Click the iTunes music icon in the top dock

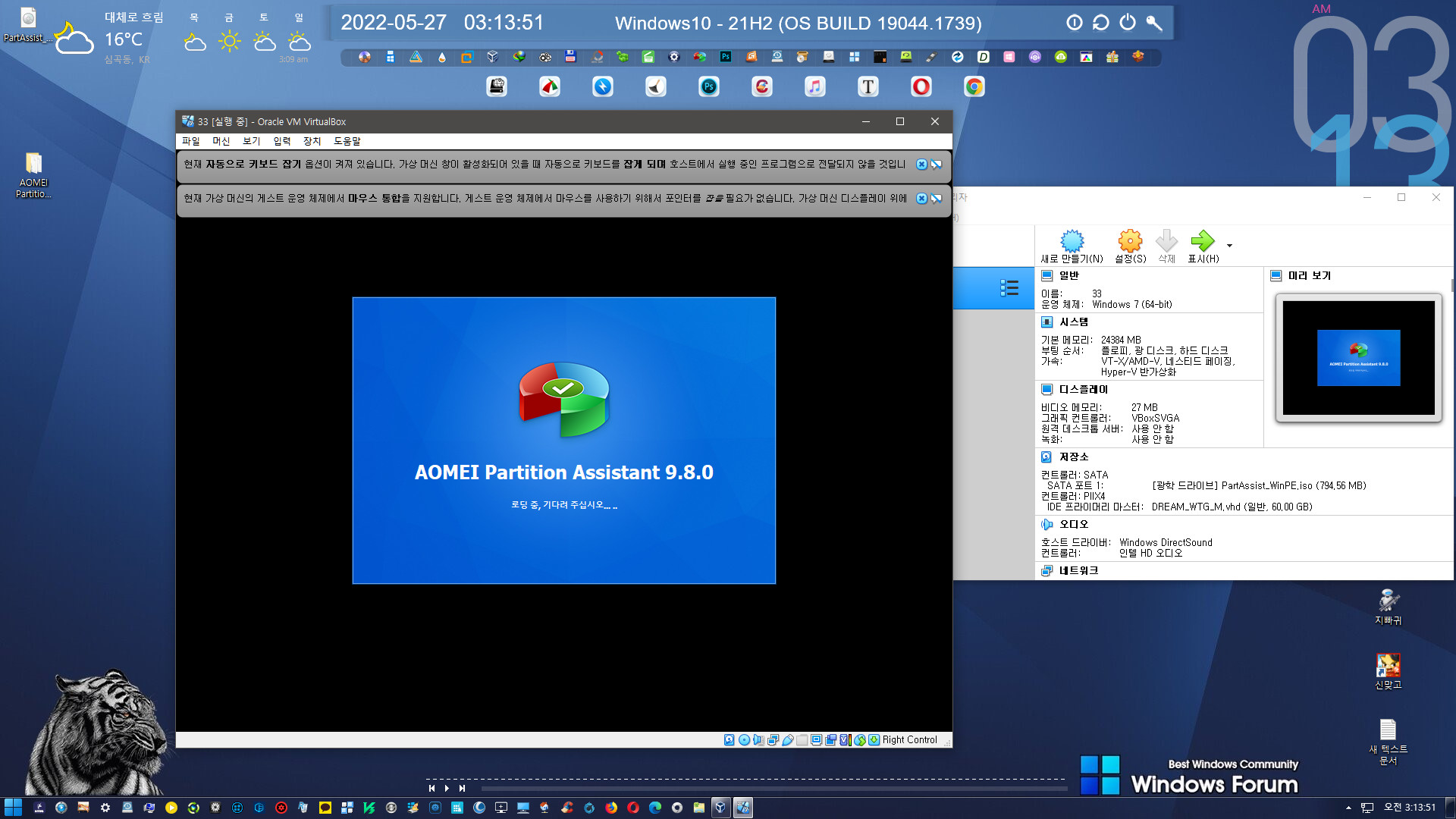pos(814,86)
